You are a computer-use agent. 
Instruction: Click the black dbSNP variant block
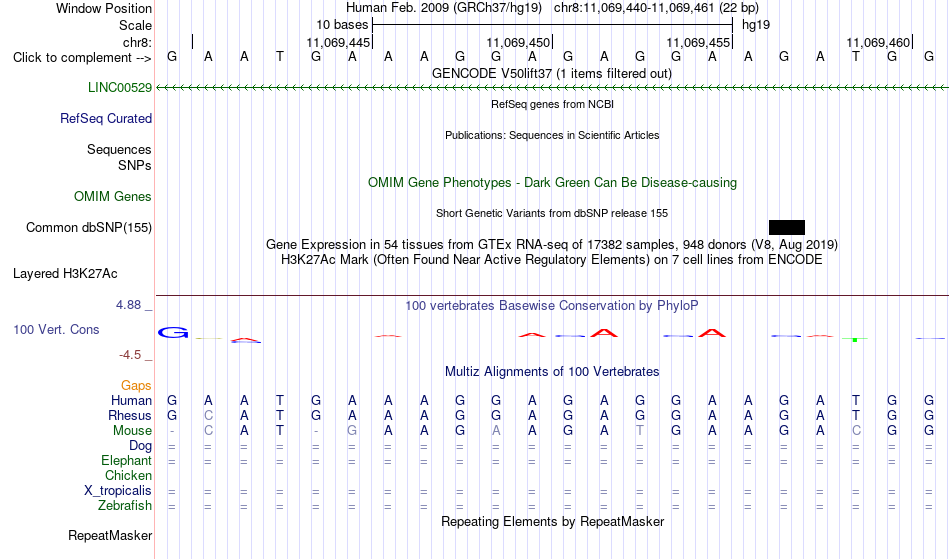(x=786, y=227)
